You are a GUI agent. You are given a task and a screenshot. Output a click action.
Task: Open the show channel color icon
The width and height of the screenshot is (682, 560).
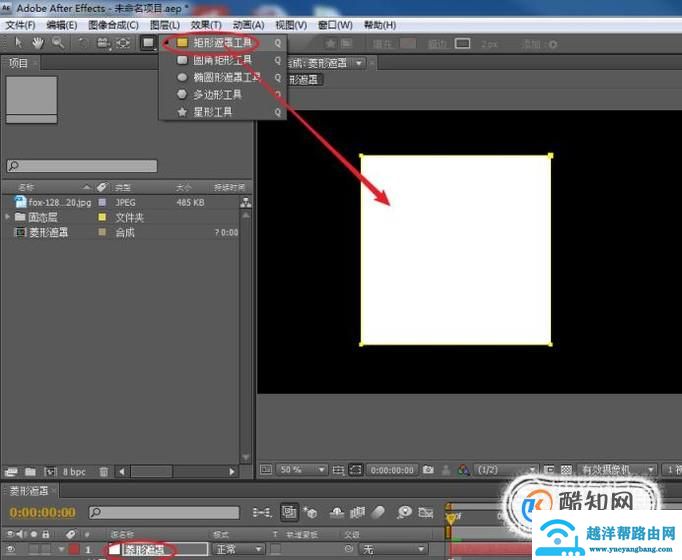(464, 470)
